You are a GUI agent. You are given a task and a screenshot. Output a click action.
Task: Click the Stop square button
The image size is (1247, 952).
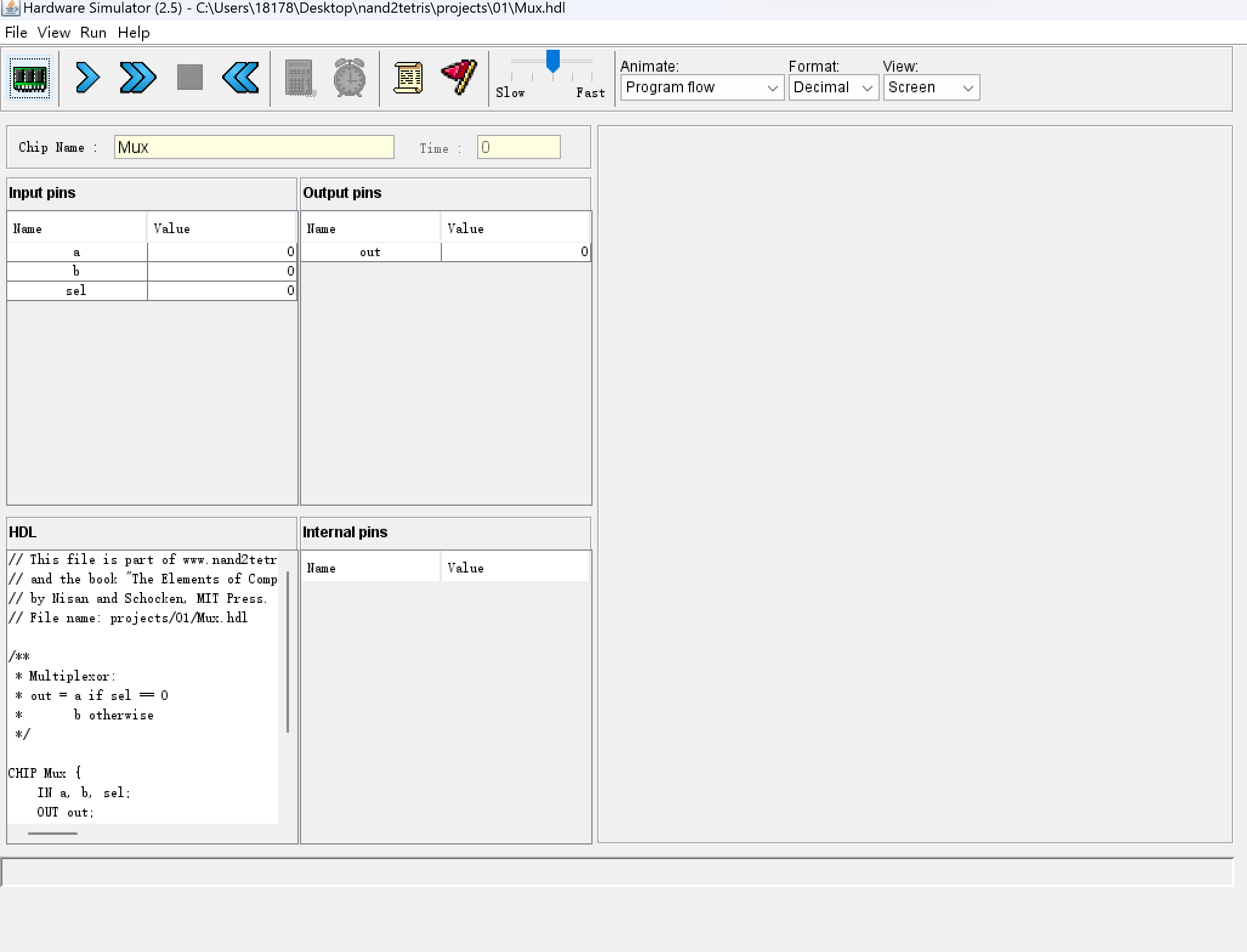tap(189, 78)
